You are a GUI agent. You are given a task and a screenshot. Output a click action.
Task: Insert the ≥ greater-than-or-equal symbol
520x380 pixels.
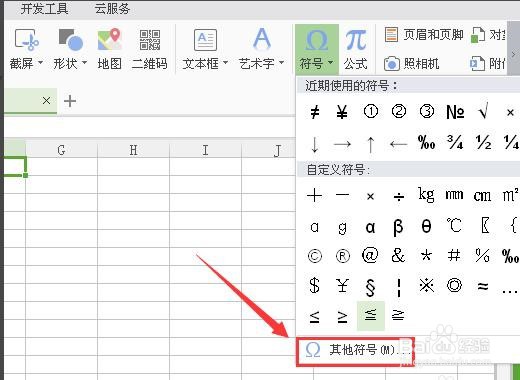pyautogui.click(x=342, y=316)
